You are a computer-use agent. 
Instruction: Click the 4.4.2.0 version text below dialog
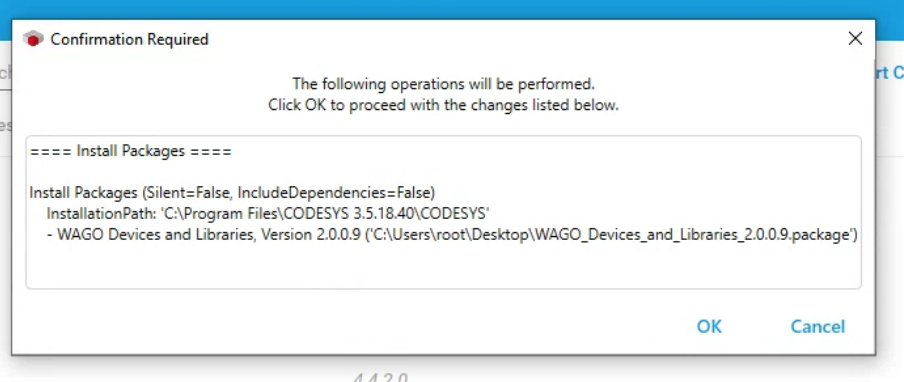click(381, 377)
